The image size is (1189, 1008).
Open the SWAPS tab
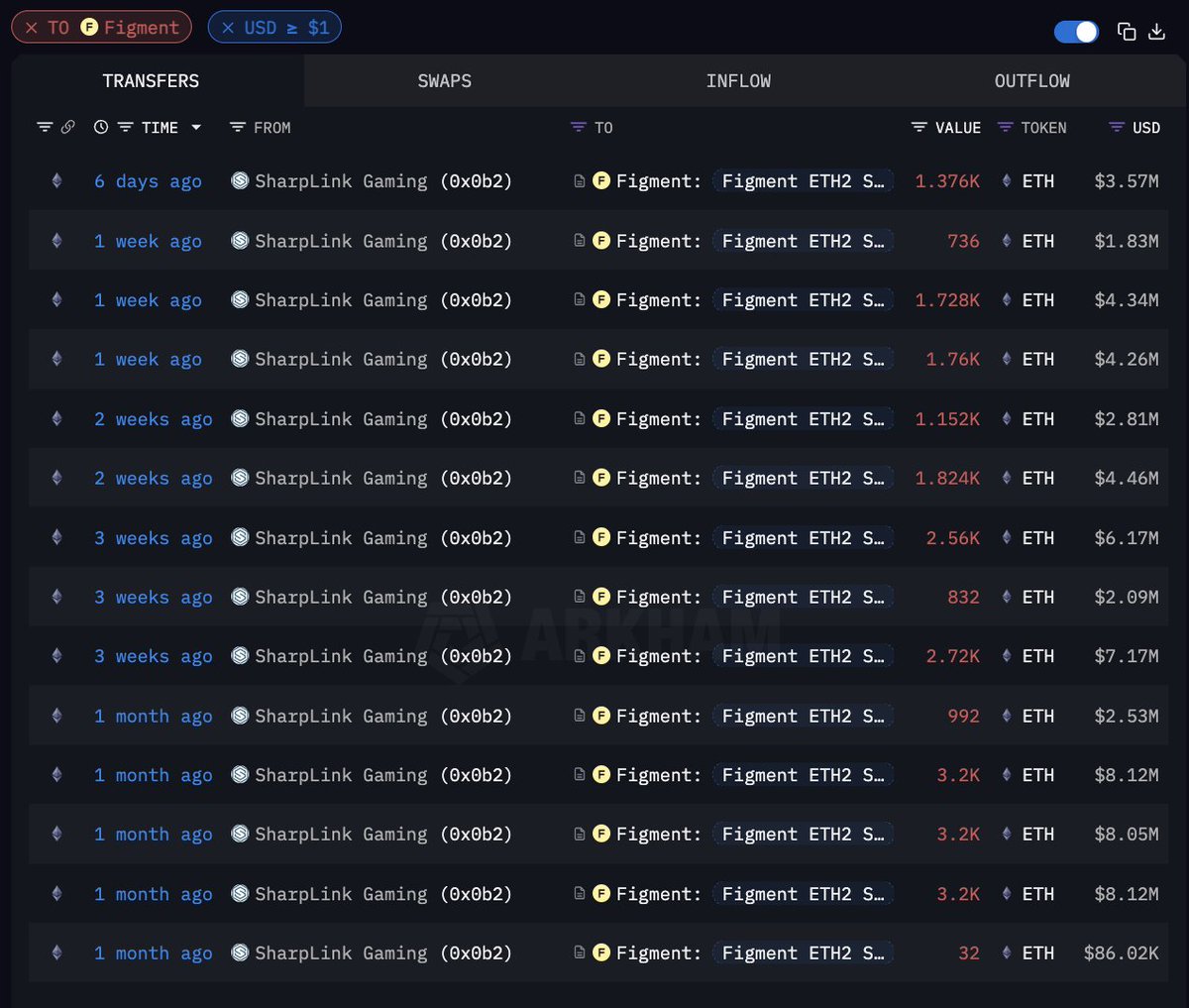coord(445,81)
